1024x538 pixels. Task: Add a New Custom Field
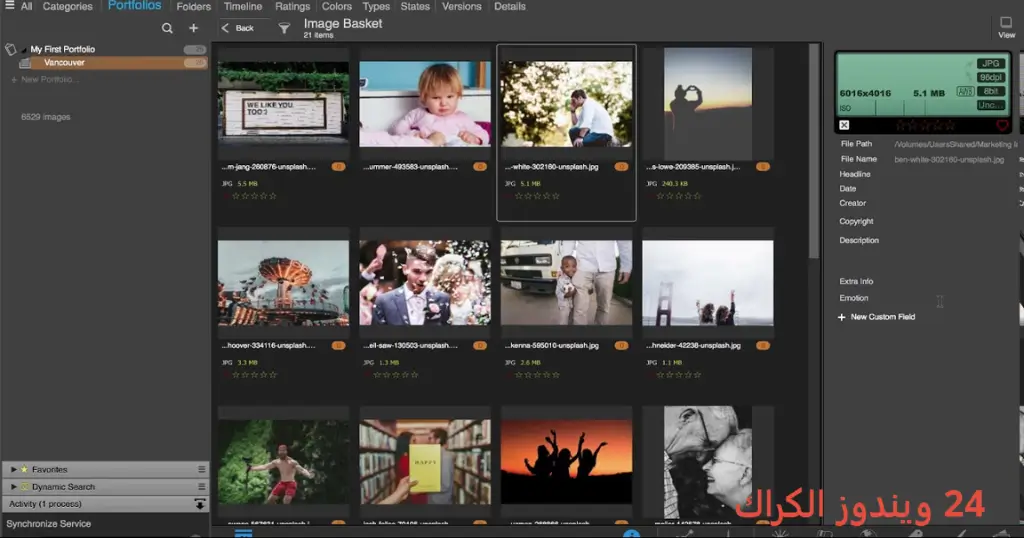point(876,317)
